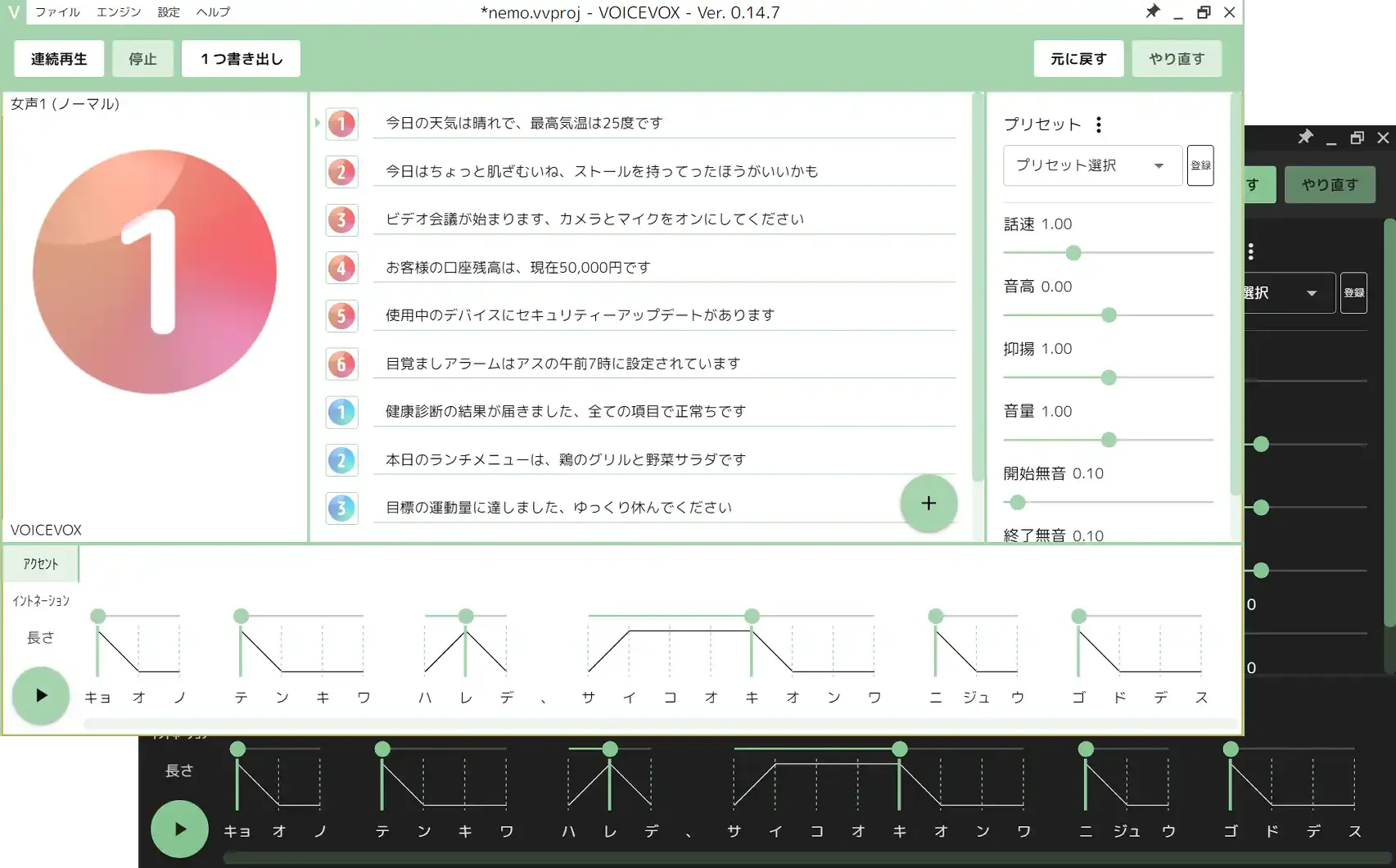Image resolution: width=1396 pixels, height=868 pixels.
Task: Change character icon of ビデオ会議が始まります row
Action: click(341, 219)
